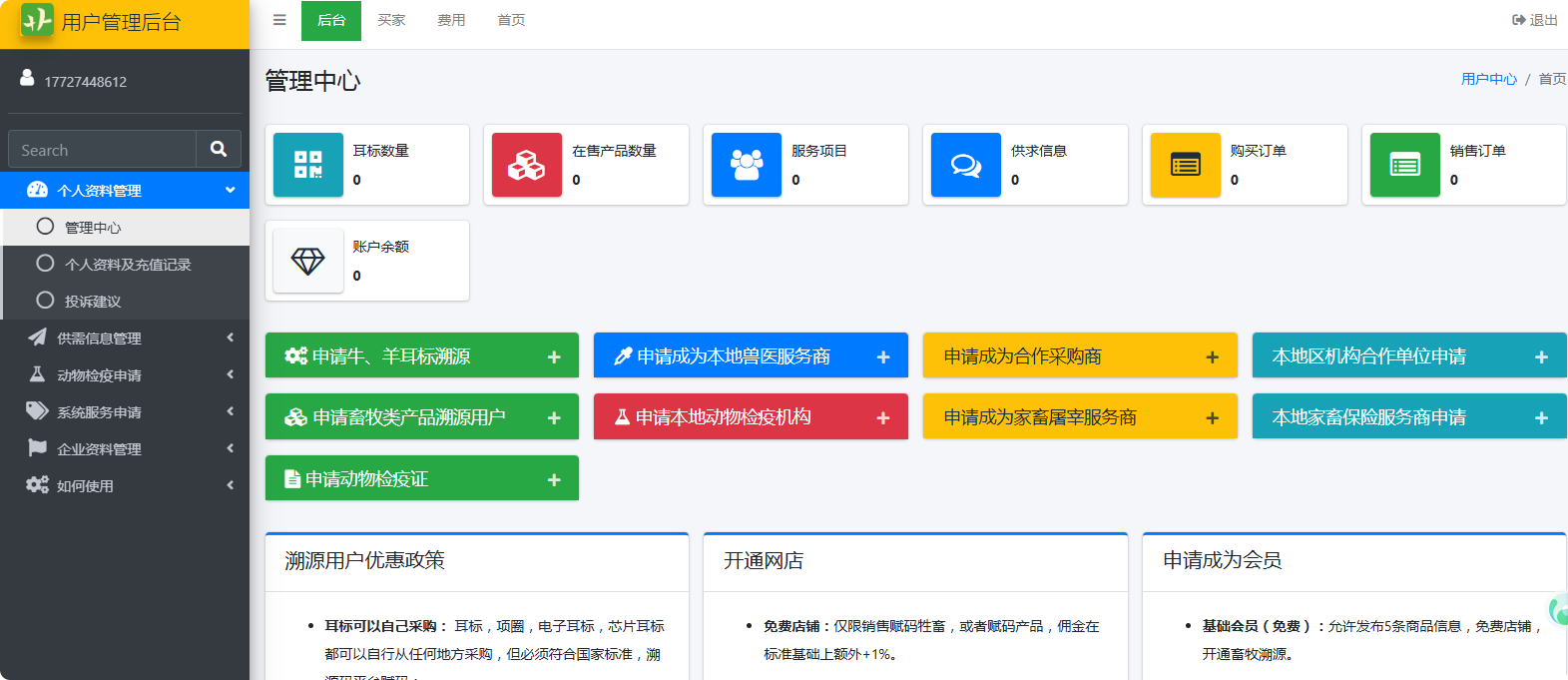This screenshot has width=1568, height=680.
Task: Click the user avatar icon beside 17727448612
Action: 27,77
